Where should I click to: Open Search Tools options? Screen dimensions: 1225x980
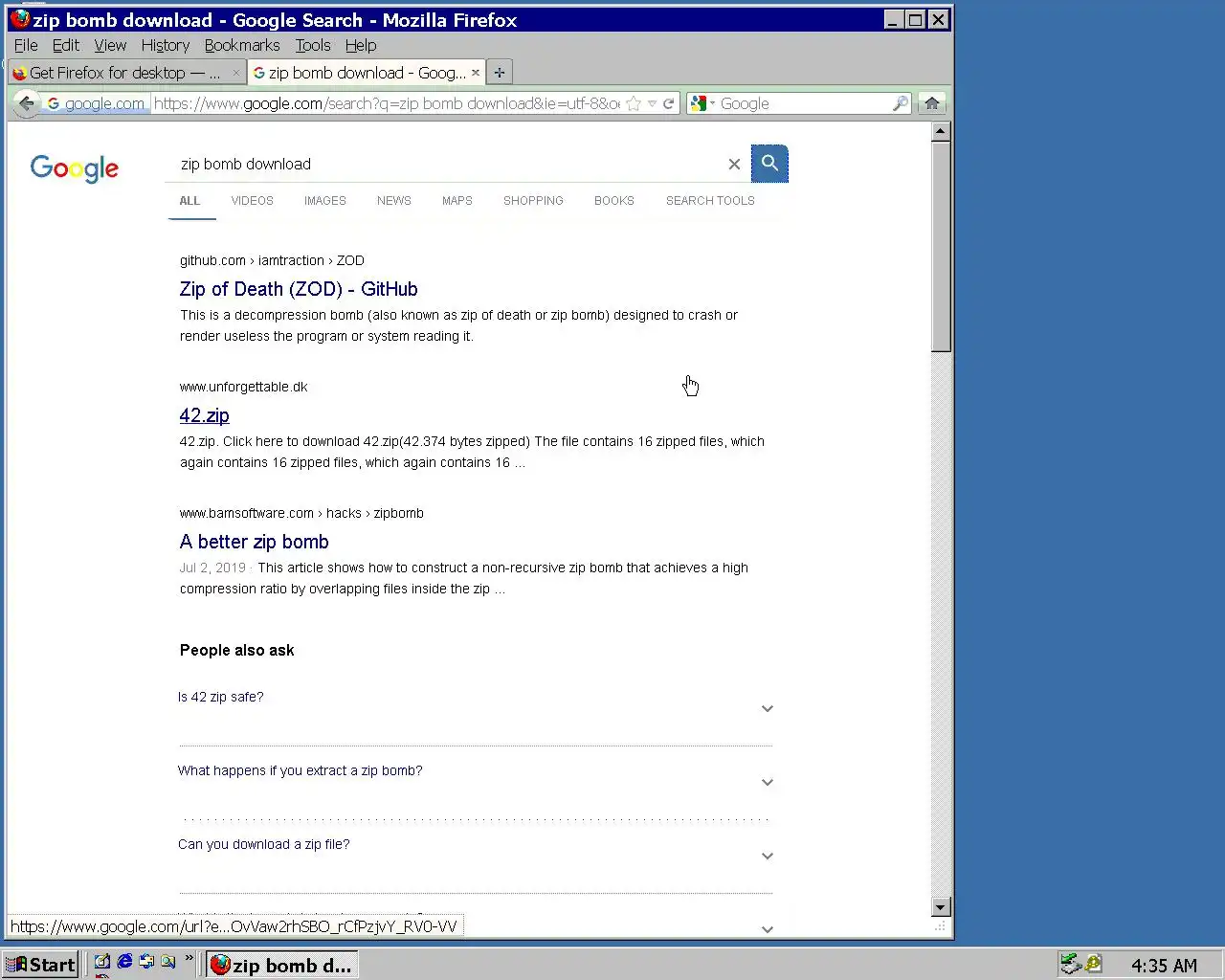(x=710, y=201)
